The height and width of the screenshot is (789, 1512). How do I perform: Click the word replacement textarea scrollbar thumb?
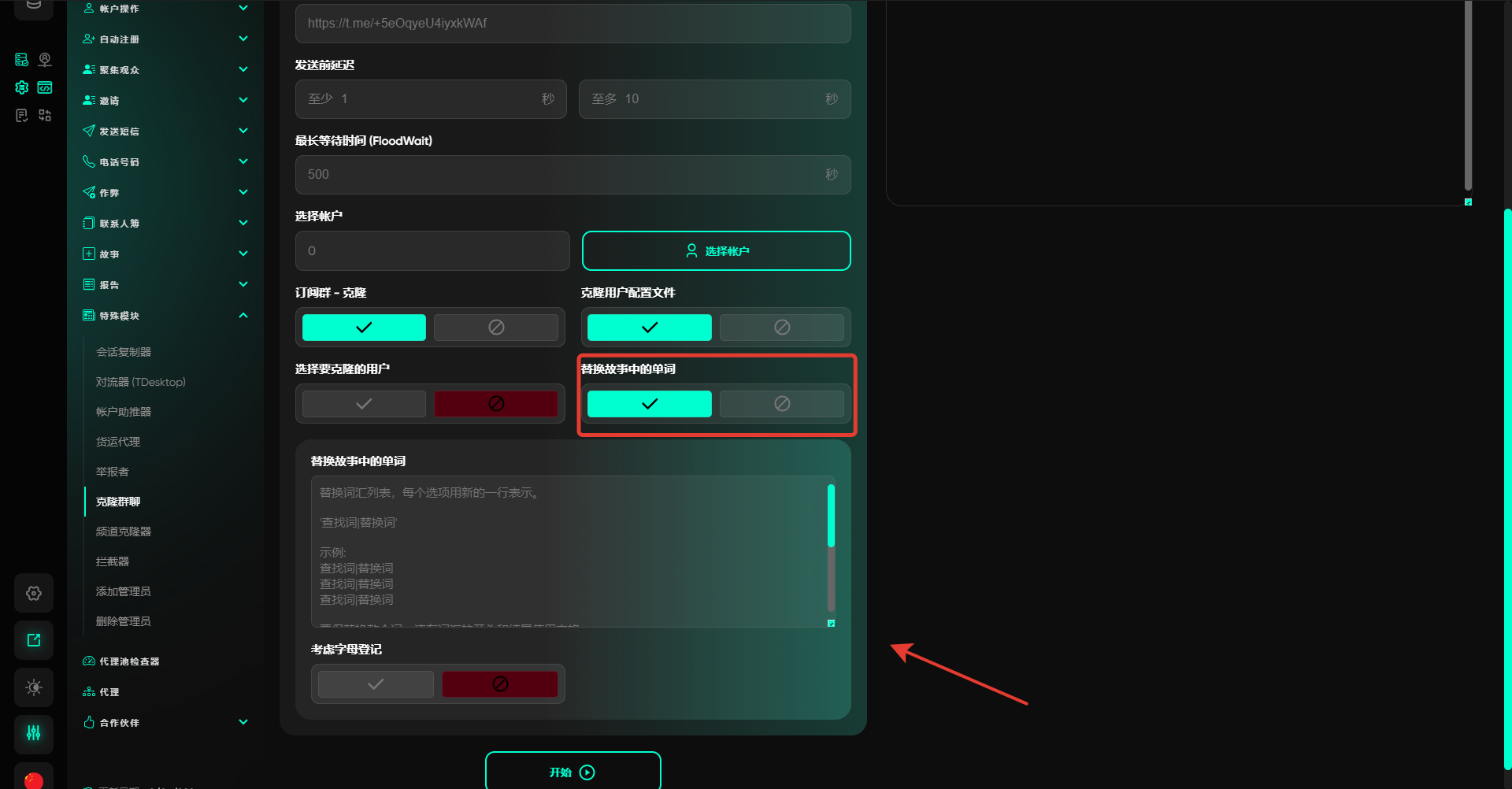[831, 516]
